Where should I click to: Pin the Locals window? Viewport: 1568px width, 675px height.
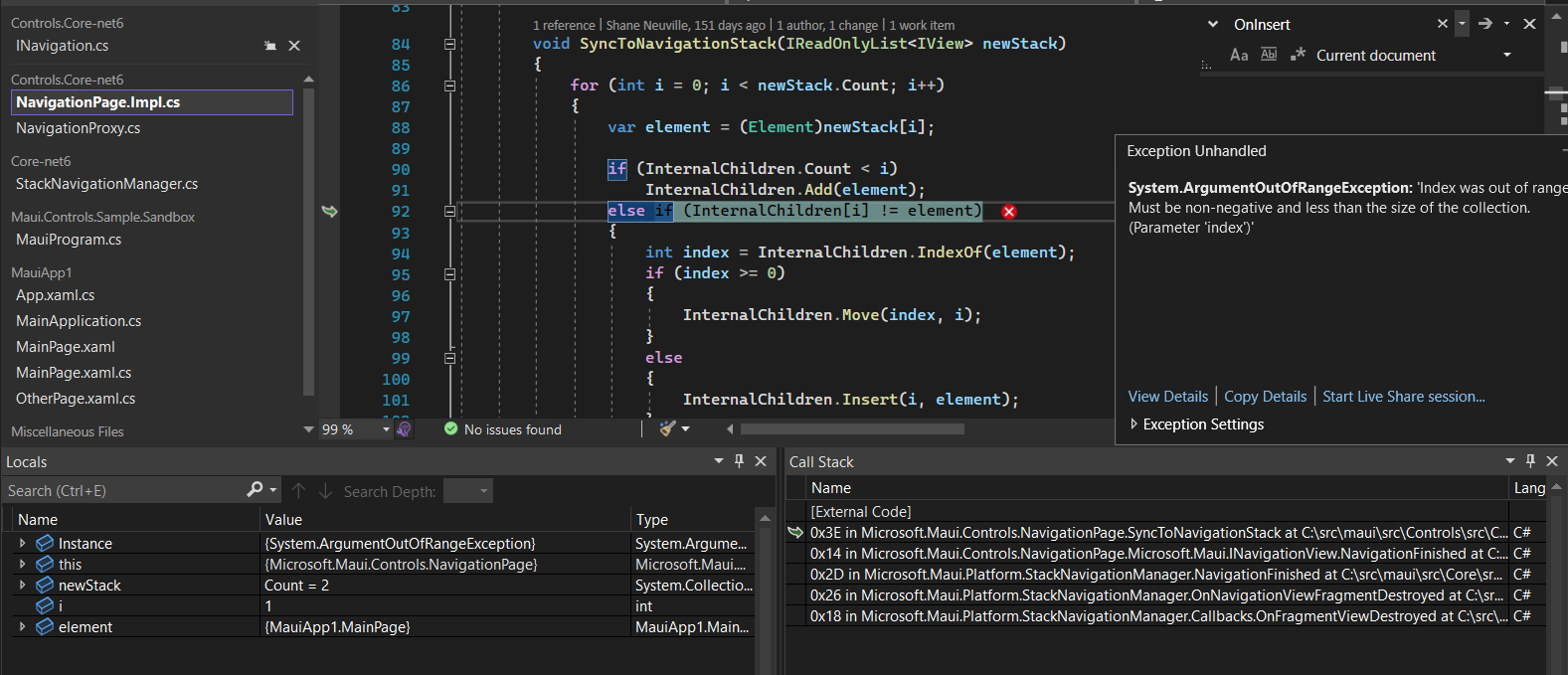(x=739, y=461)
